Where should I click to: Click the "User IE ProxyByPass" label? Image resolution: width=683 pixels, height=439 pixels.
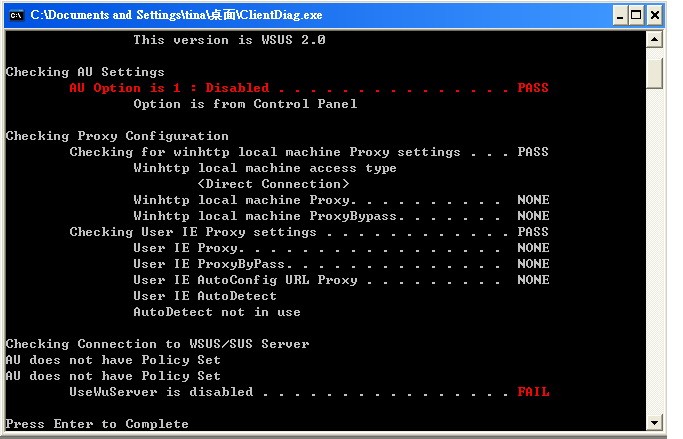click(x=209, y=264)
